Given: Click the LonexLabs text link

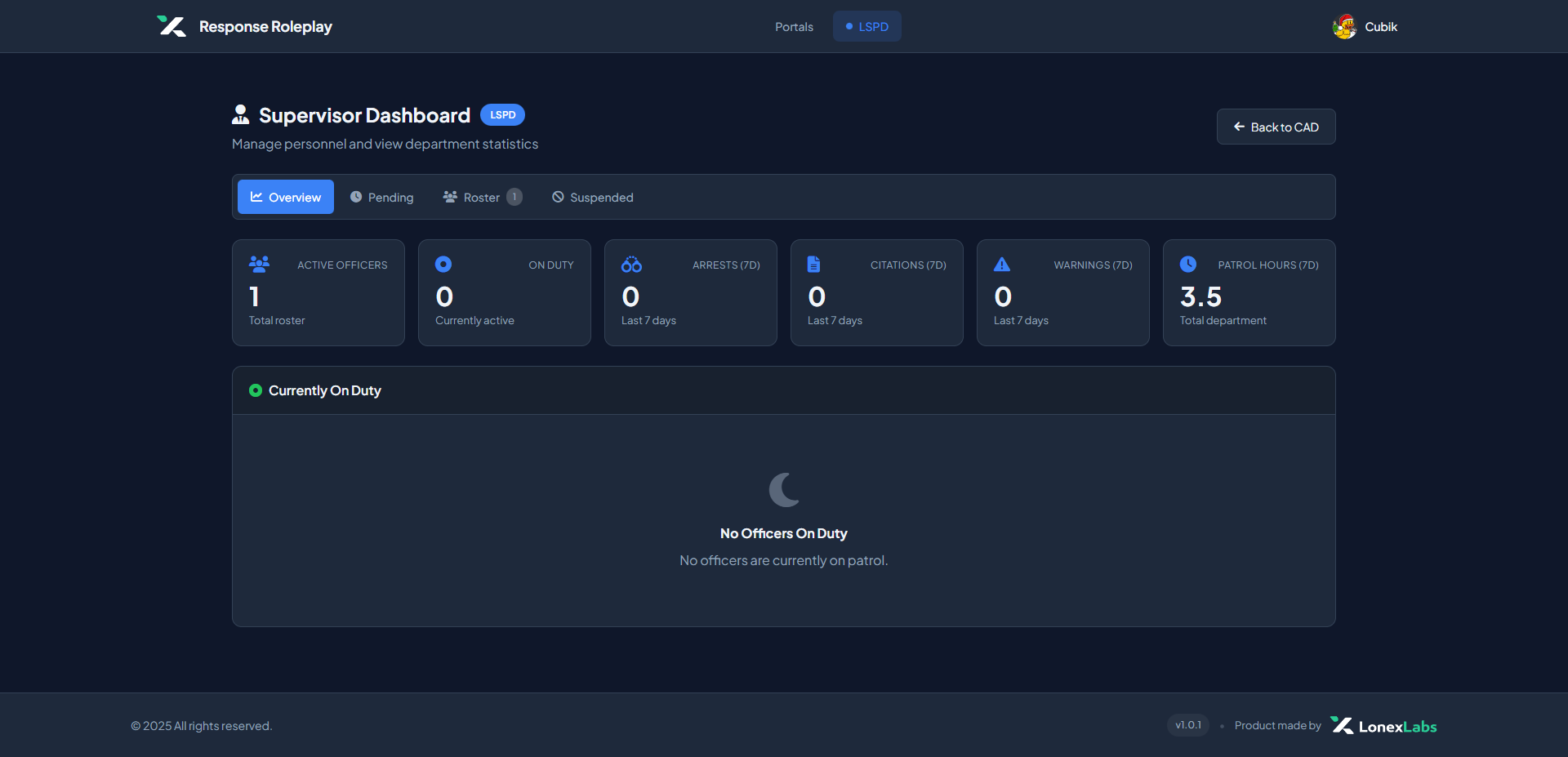Looking at the screenshot, I should coord(1397,726).
